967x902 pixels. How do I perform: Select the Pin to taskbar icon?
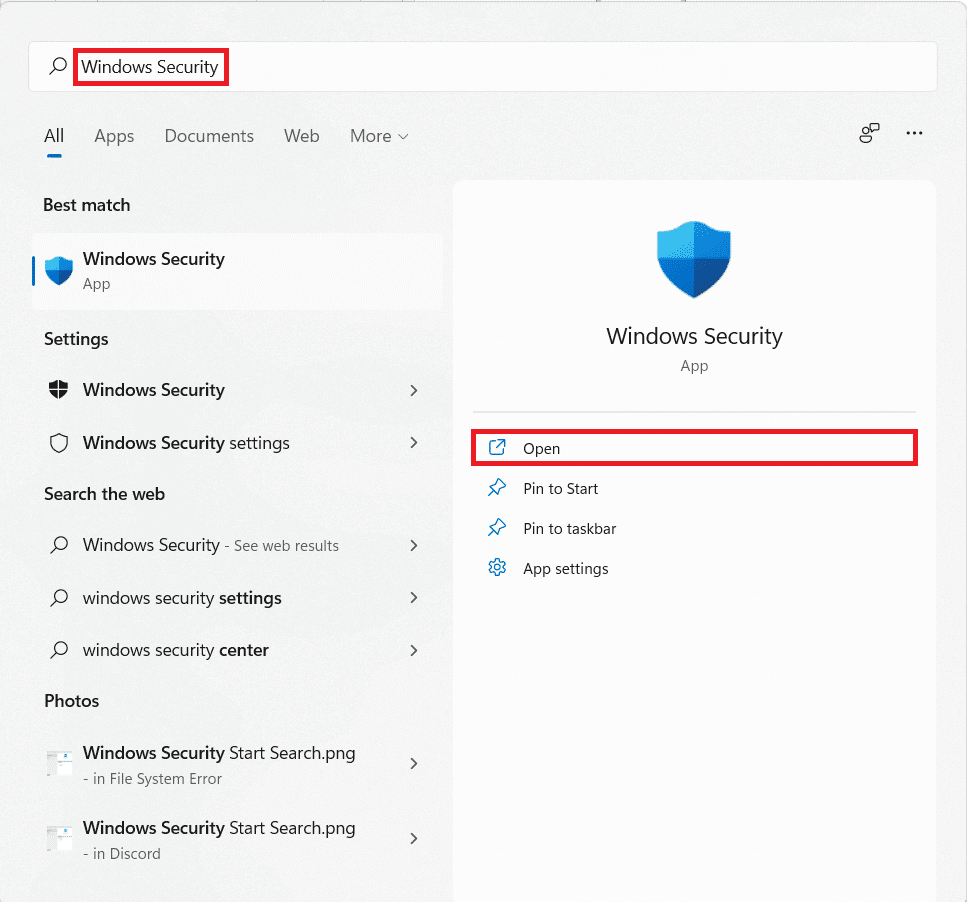click(497, 528)
